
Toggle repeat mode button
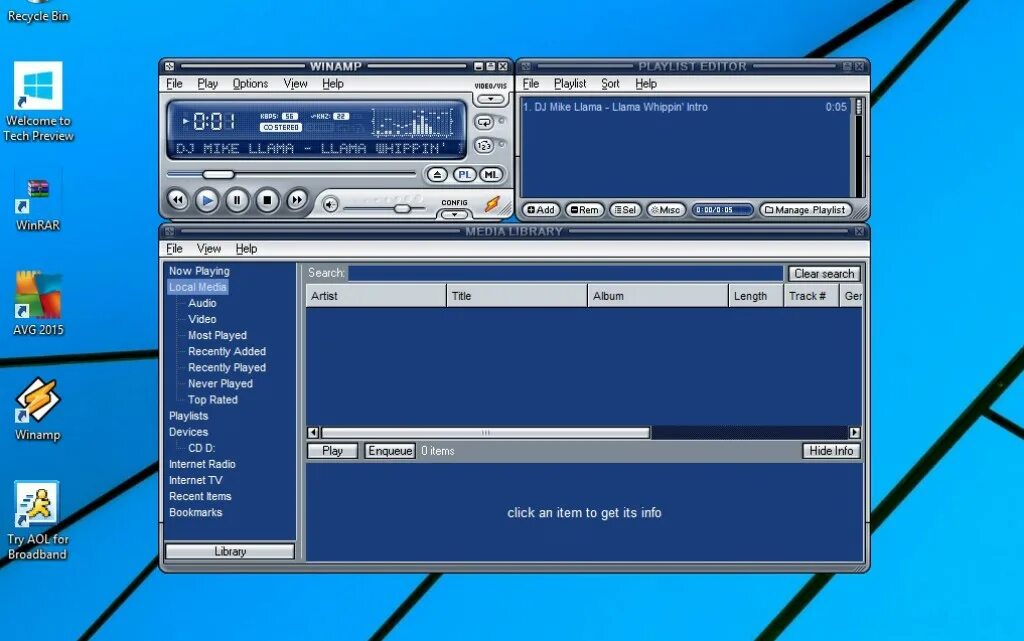pos(484,122)
